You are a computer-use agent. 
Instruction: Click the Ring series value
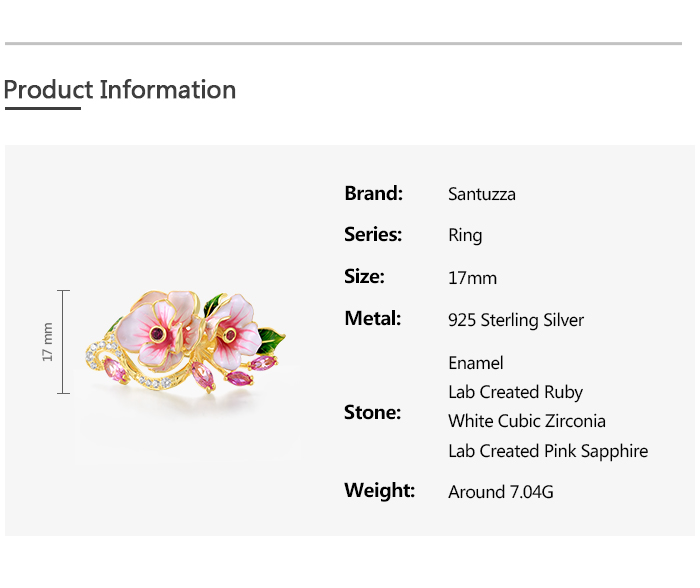465,236
